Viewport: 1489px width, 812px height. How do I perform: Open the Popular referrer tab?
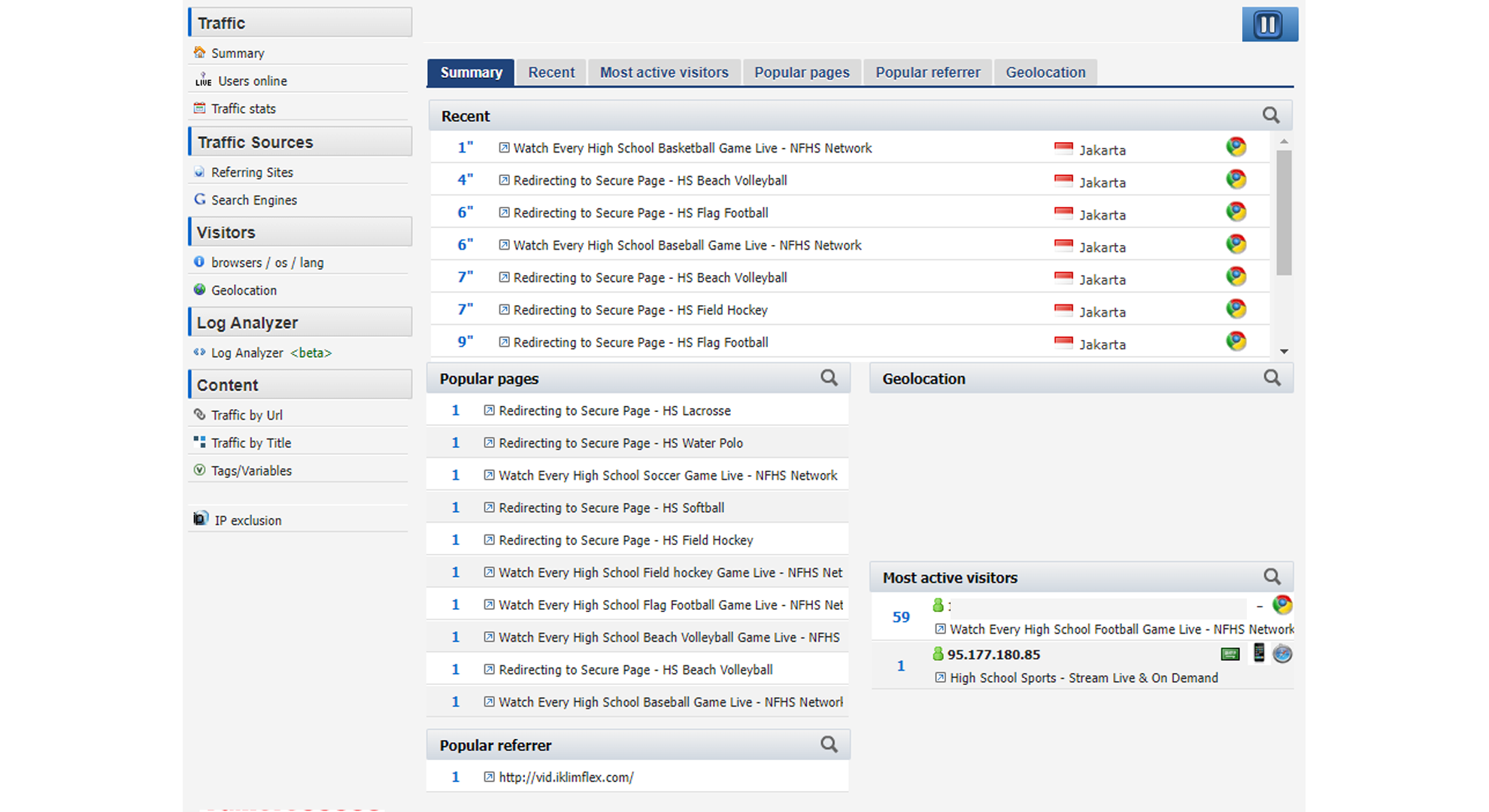tap(927, 72)
